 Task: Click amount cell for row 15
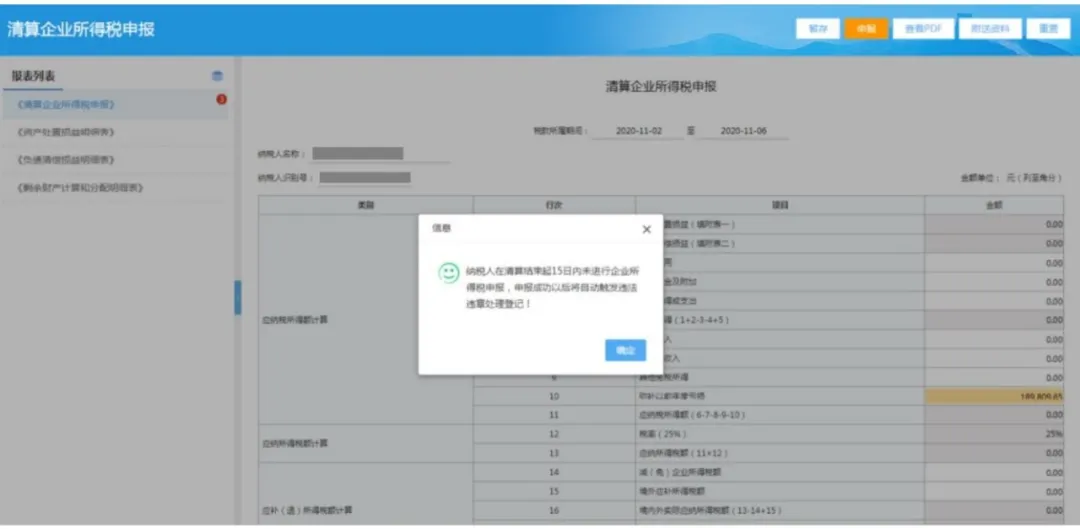[x=994, y=492]
